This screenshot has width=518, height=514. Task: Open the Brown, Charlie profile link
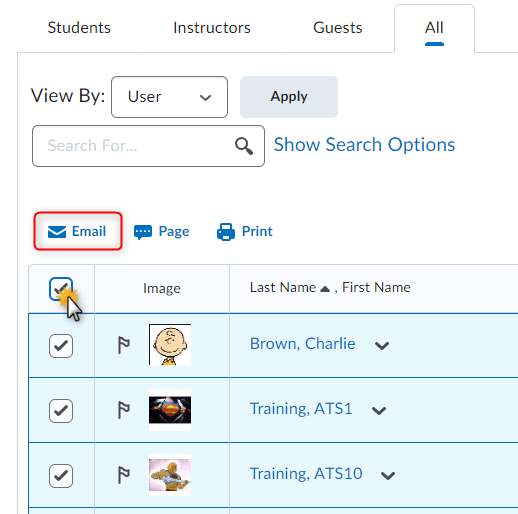point(303,344)
